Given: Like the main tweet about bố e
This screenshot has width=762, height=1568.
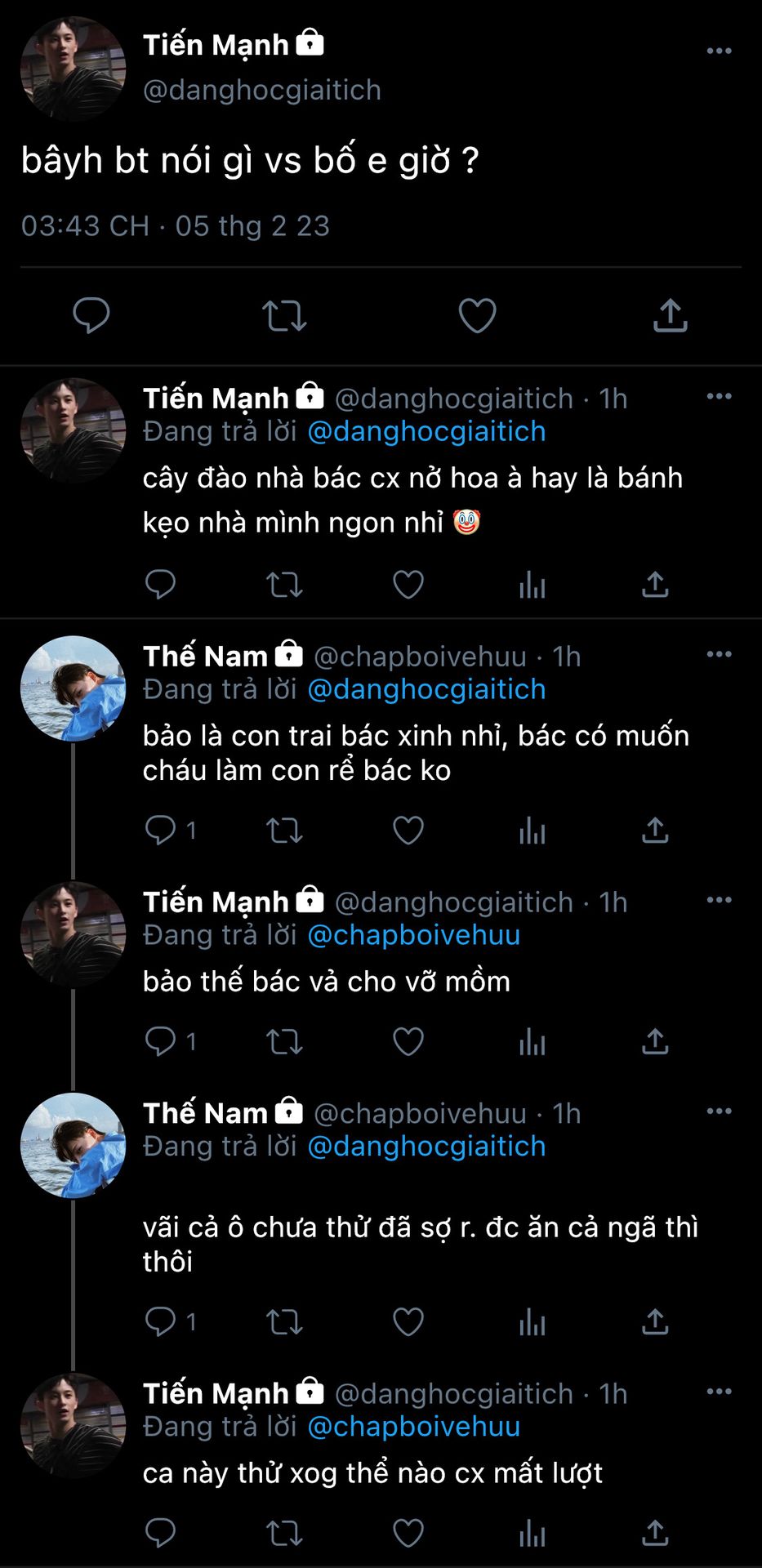Looking at the screenshot, I should coord(477,316).
